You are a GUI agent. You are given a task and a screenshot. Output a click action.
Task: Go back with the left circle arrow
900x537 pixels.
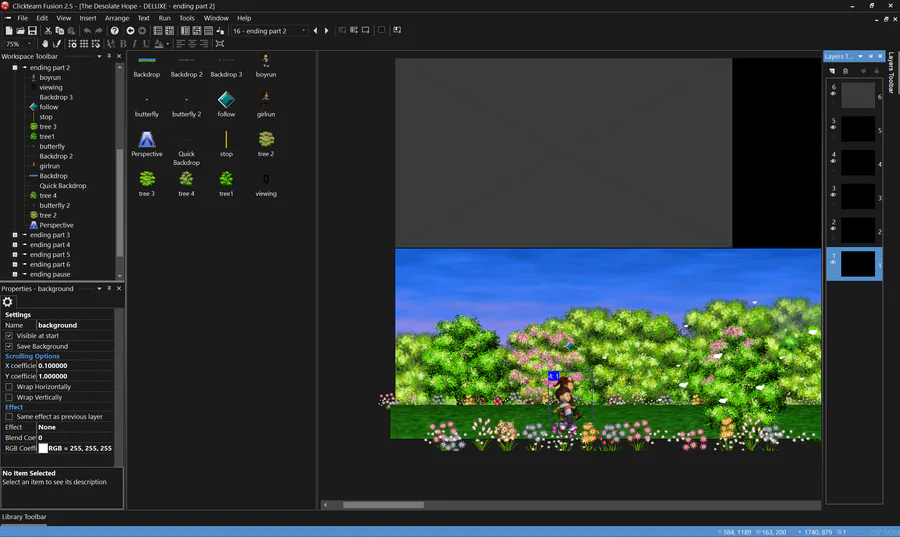point(130,30)
